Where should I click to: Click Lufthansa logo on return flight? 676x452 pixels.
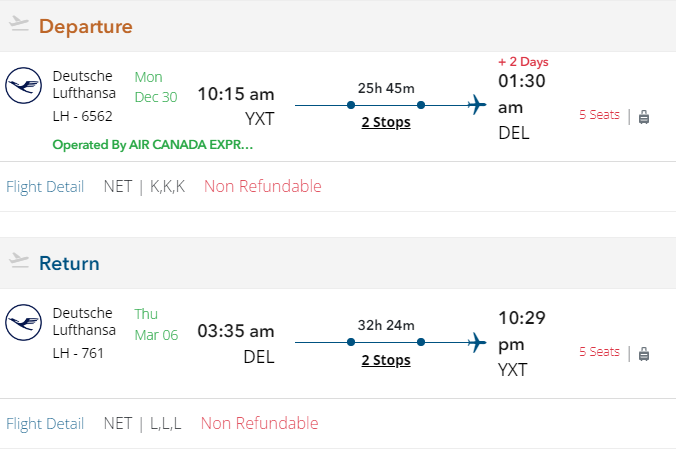coord(22,323)
